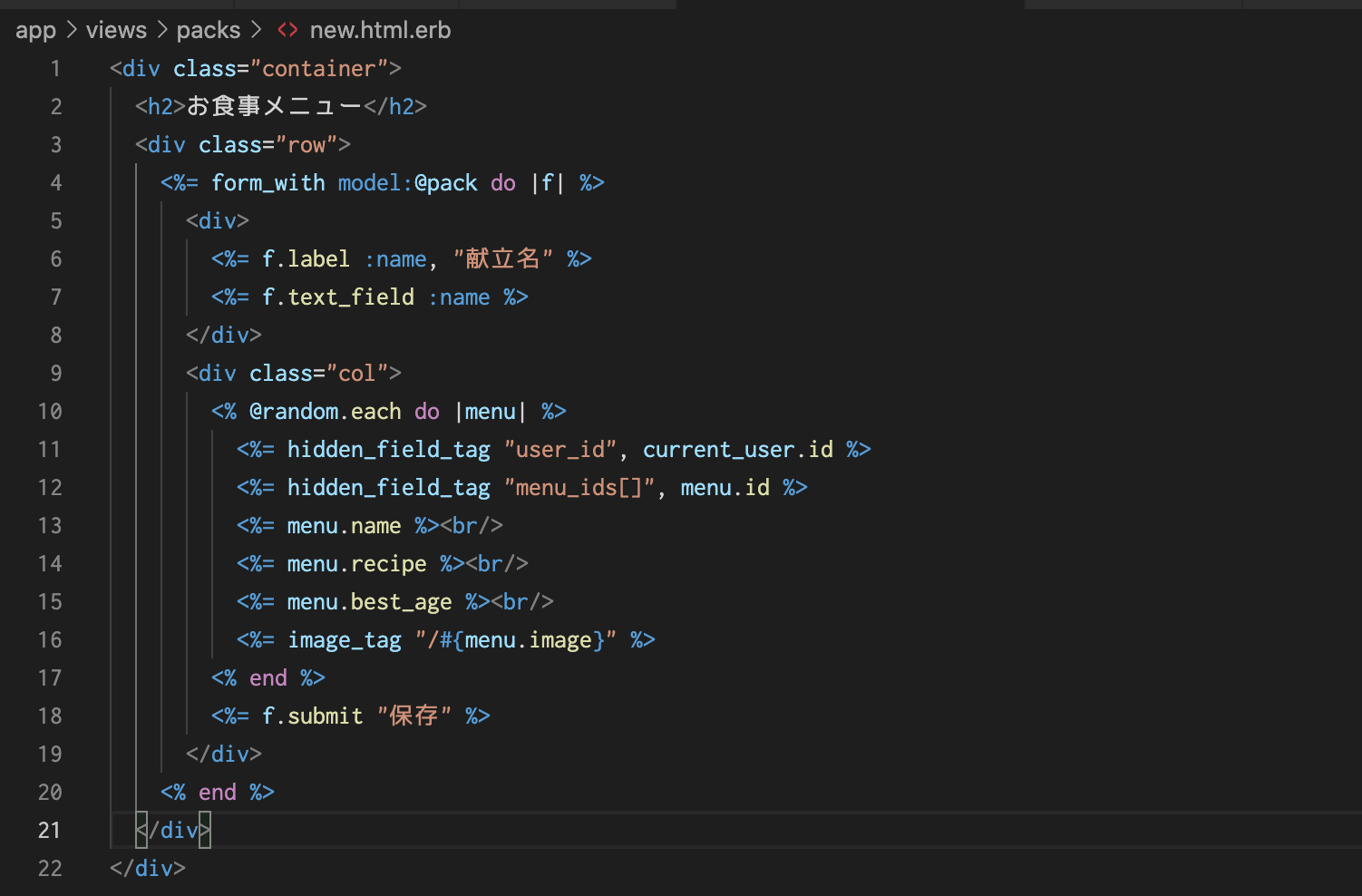Click the heading text お食事メニュー

point(275,107)
